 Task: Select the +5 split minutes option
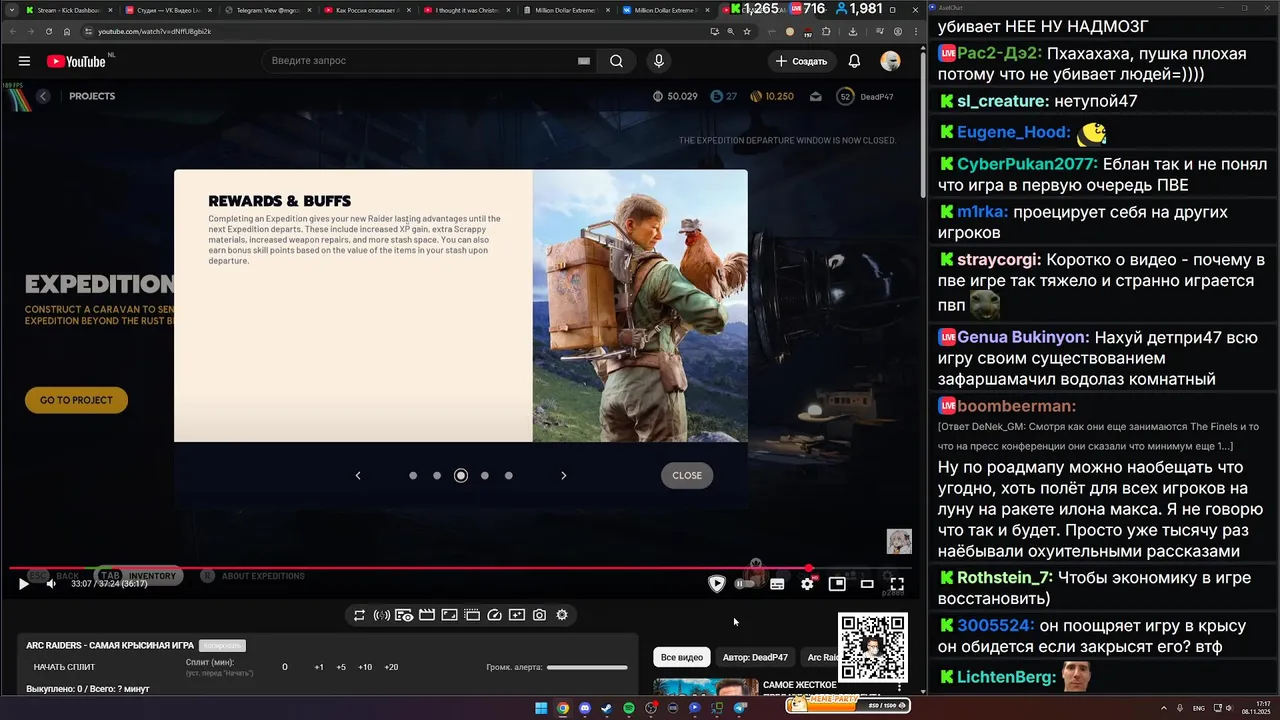[x=341, y=667]
